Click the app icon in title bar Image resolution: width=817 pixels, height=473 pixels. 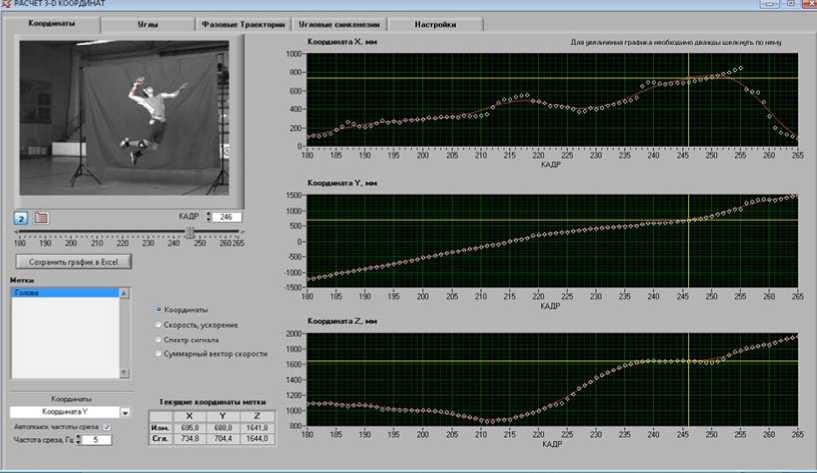pyautogui.click(x=6, y=5)
